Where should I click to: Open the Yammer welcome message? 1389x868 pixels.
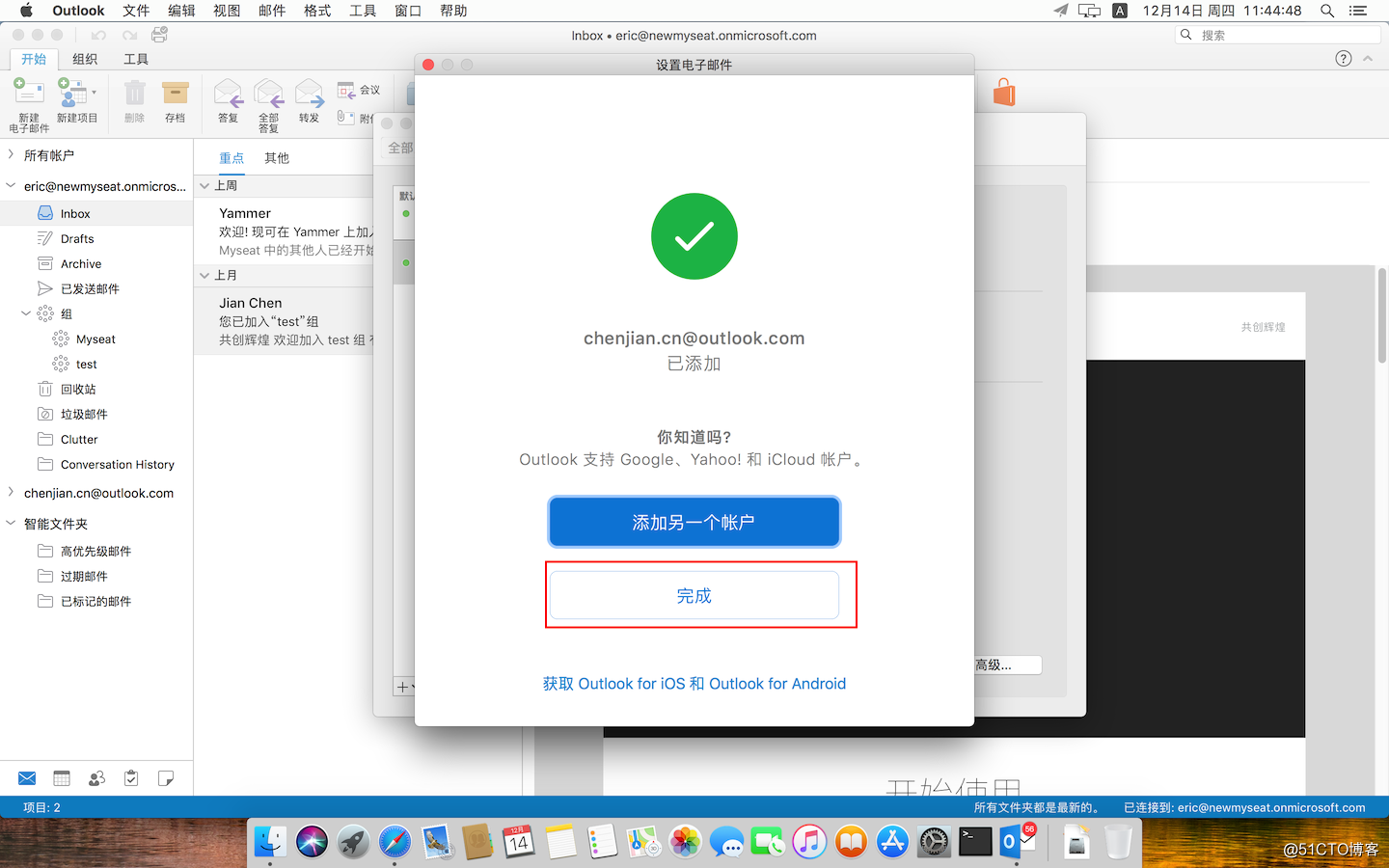(x=285, y=231)
